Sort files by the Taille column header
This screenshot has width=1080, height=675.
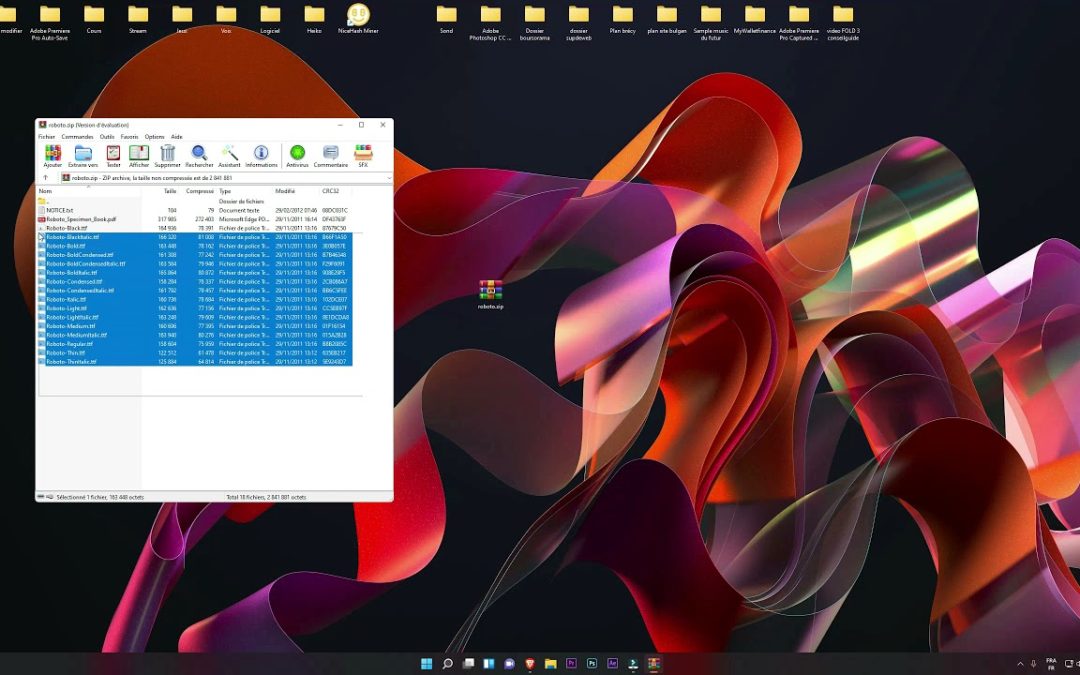click(170, 191)
